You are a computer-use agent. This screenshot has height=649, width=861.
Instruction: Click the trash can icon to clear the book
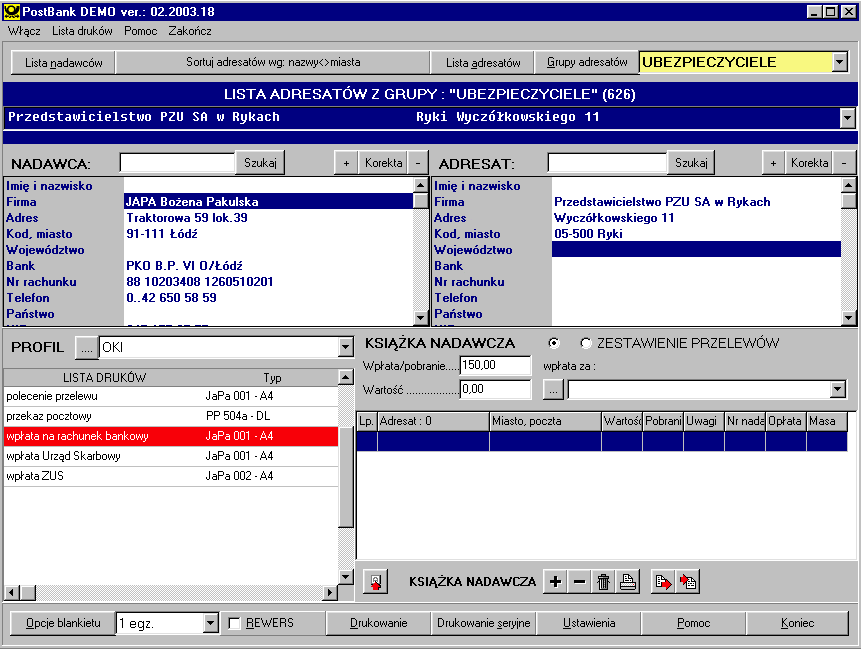click(603, 581)
